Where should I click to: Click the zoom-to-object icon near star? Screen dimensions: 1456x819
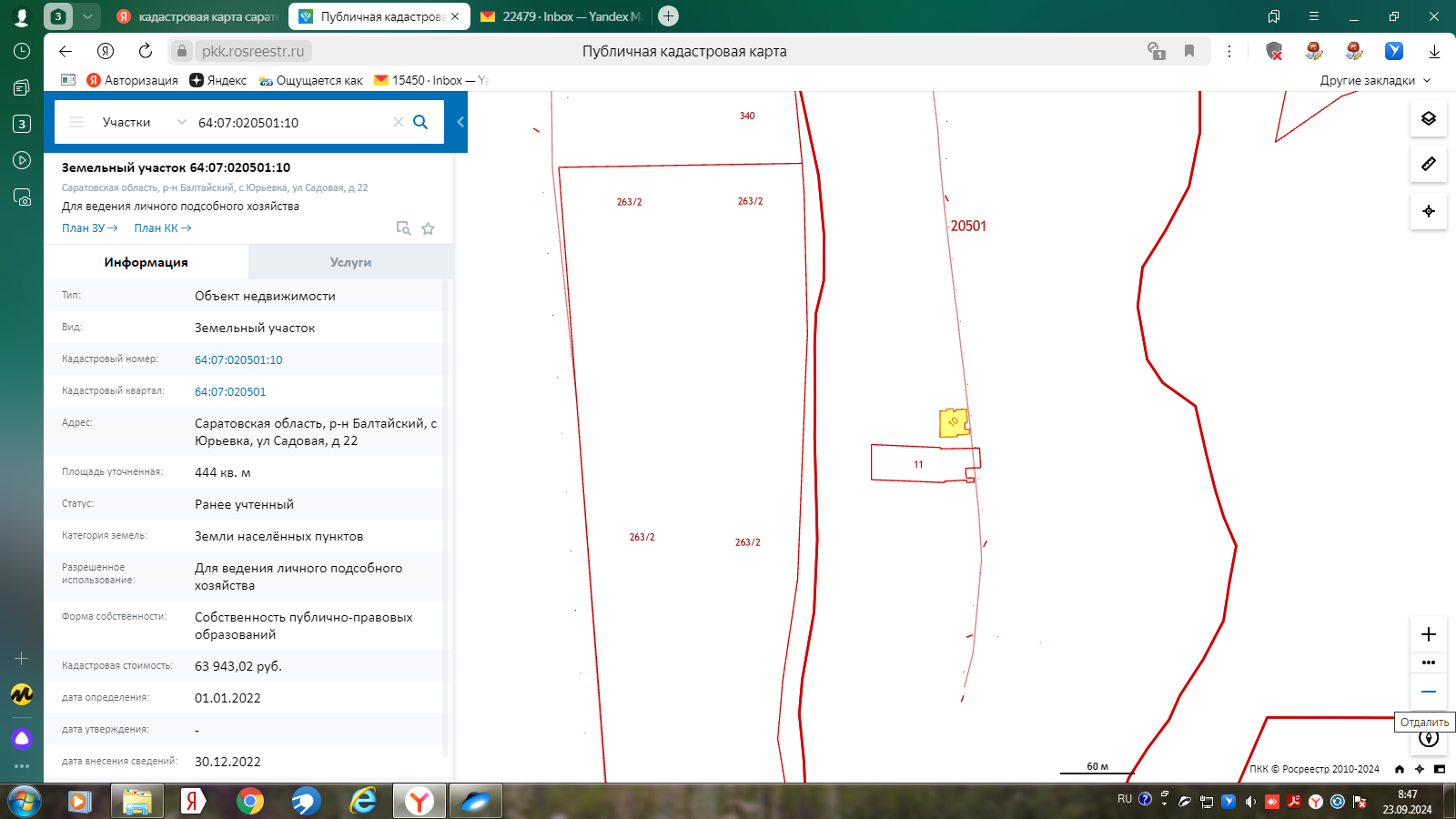[403, 228]
